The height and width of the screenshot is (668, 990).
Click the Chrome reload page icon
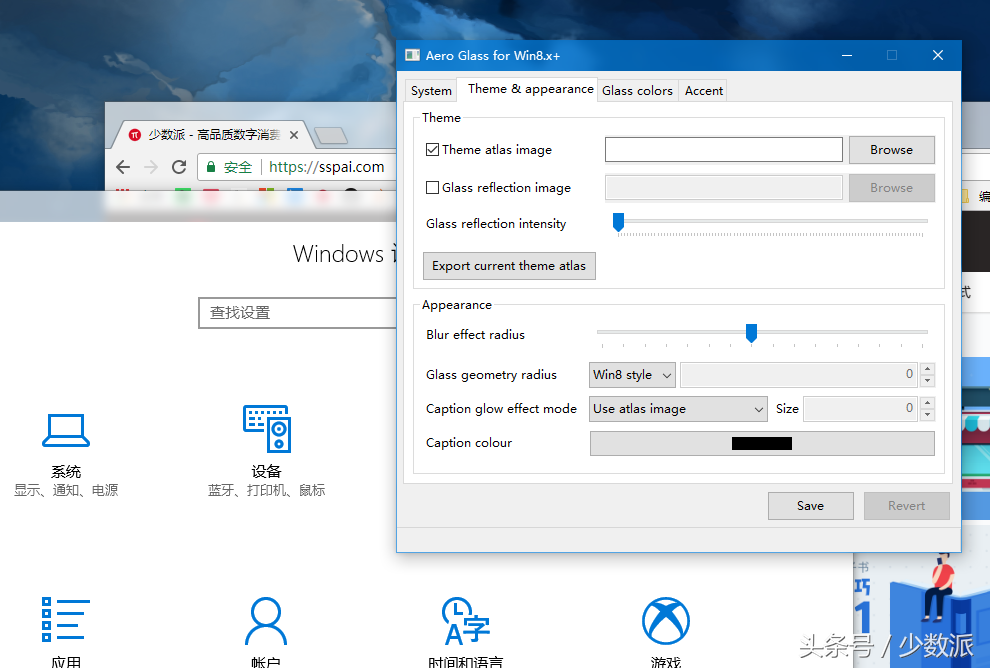(179, 167)
